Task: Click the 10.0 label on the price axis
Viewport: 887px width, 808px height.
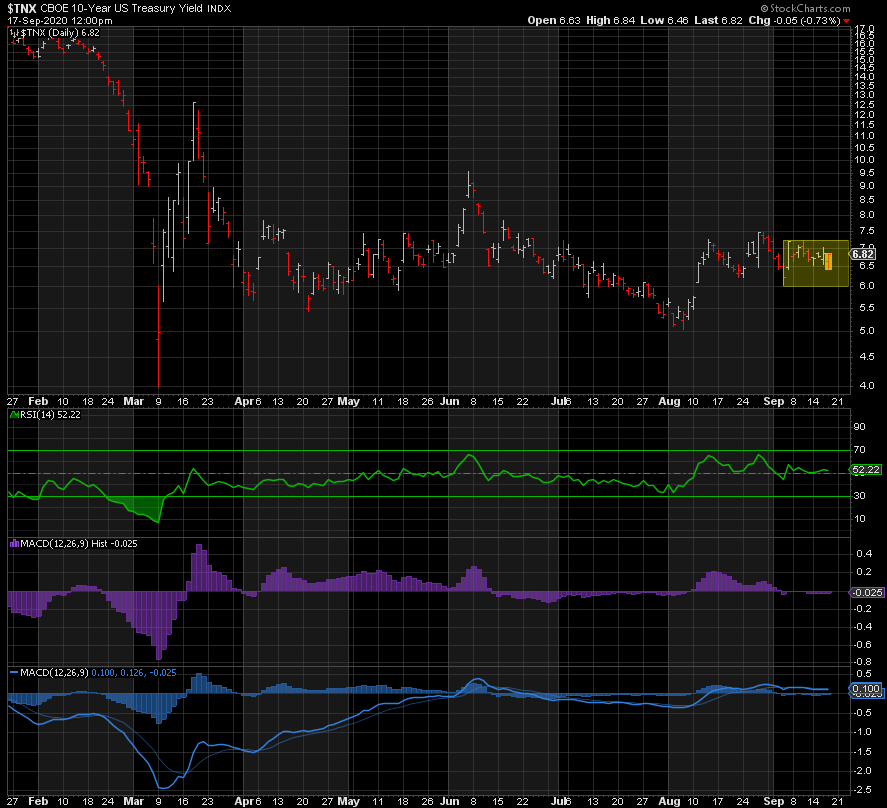Action: tap(864, 160)
